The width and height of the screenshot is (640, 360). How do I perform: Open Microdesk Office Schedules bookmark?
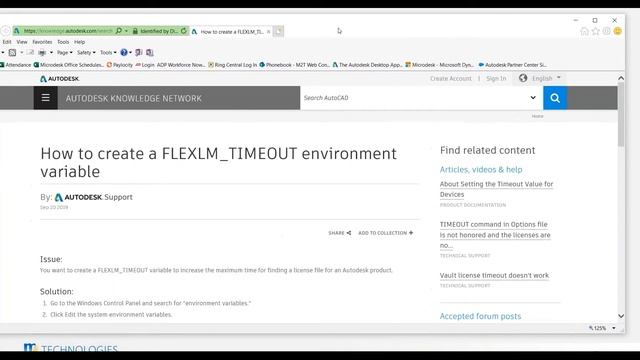pyautogui.click(x=69, y=65)
